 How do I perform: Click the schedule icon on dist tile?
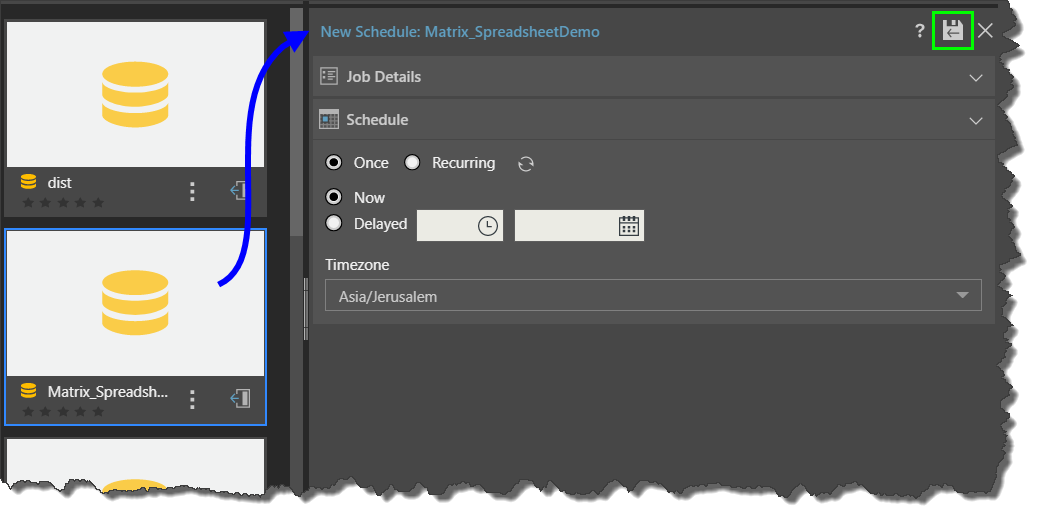pos(240,192)
